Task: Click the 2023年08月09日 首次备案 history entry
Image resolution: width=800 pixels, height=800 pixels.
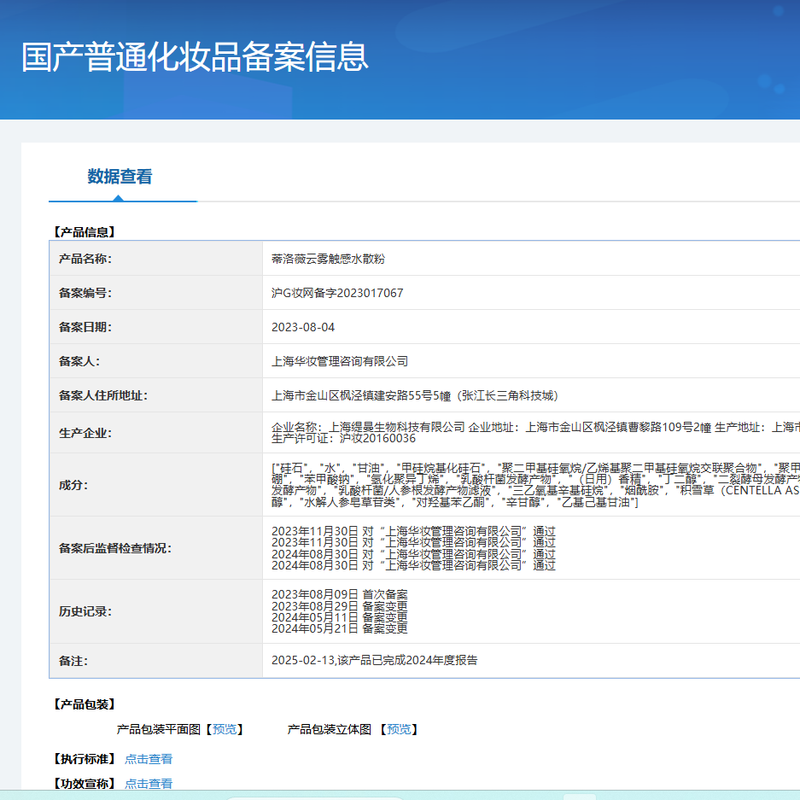Action: point(339,595)
